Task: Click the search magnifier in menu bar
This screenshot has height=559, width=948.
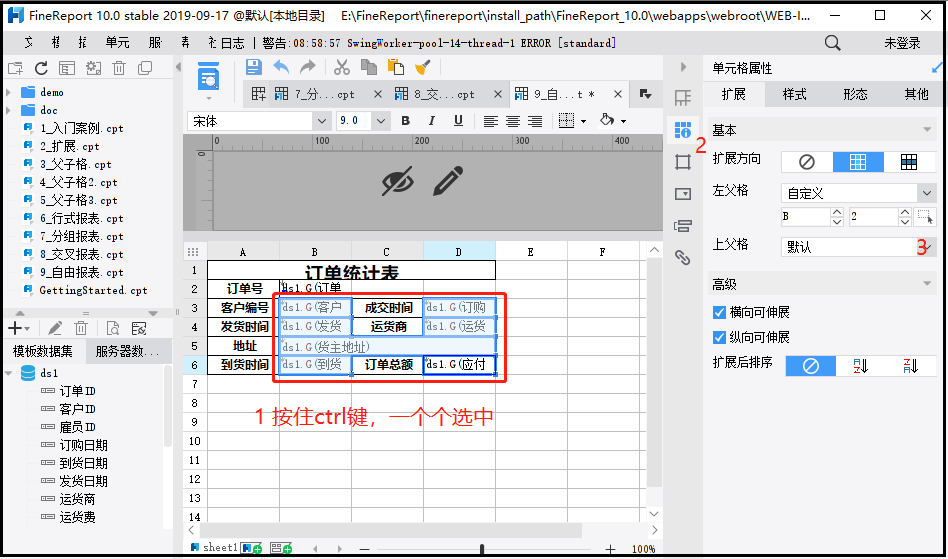Action: point(833,43)
